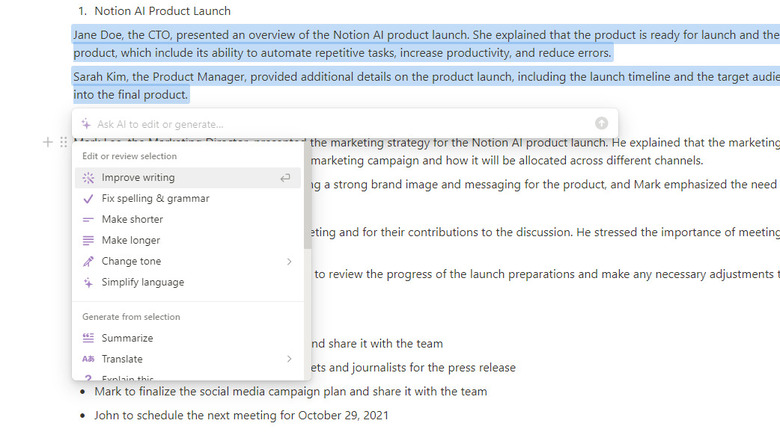Screen dimensions: 780x438
Task: Click the Summarize quote icon
Action: point(88,338)
